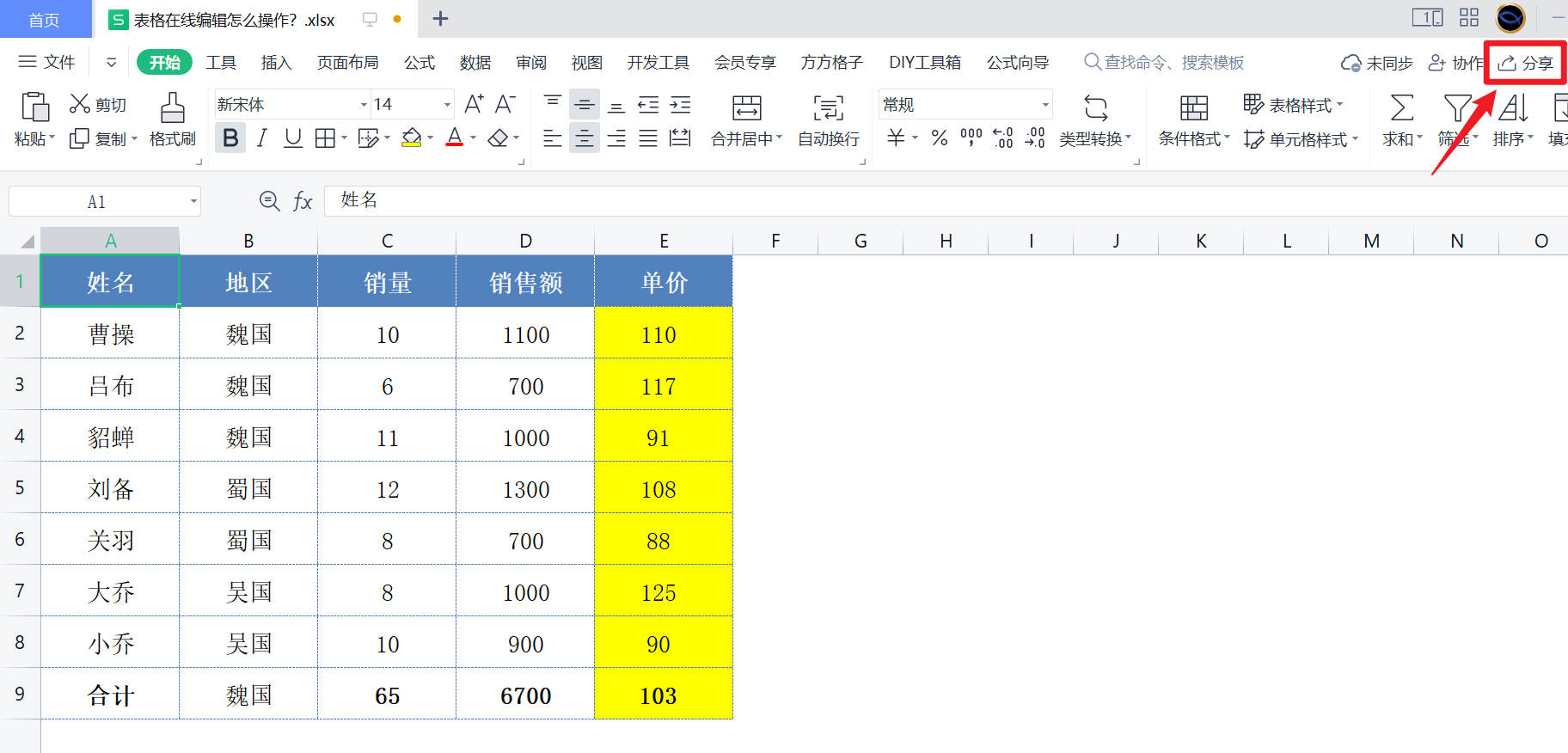
Task: Open the fill color dropdown arrow
Action: [430, 138]
